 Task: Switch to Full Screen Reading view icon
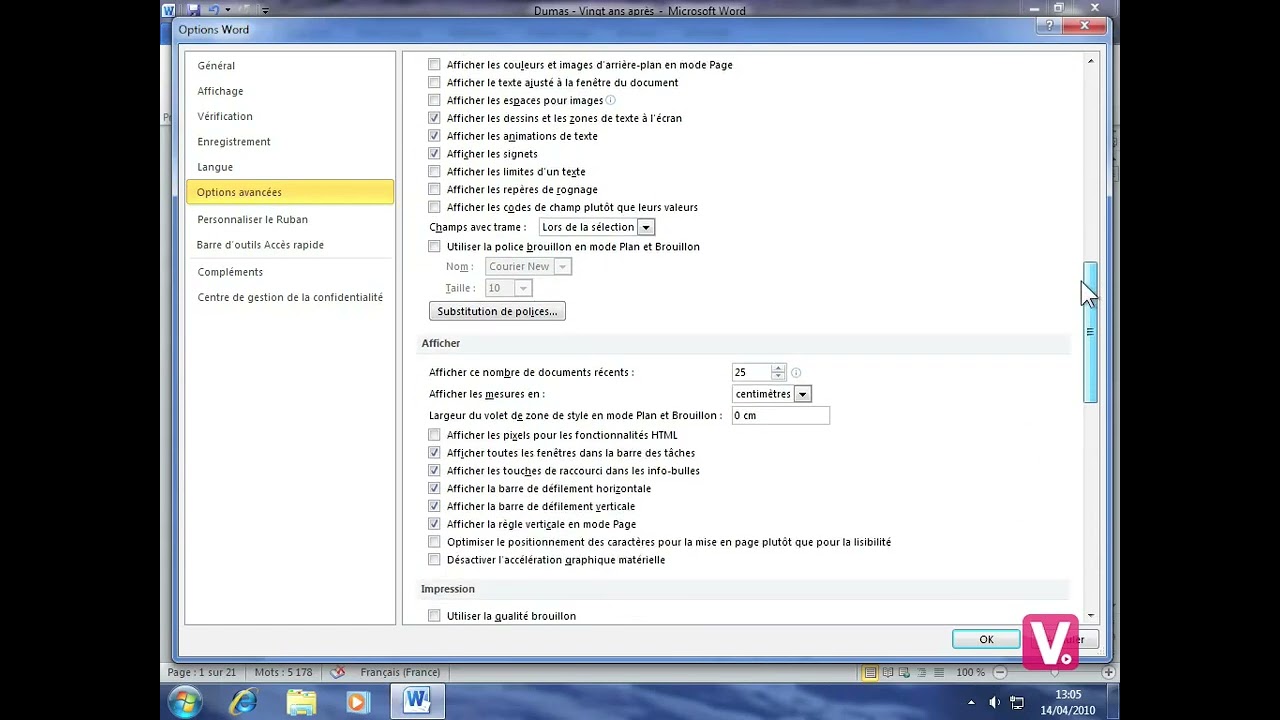pyautogui.click(x=886, y=672)
